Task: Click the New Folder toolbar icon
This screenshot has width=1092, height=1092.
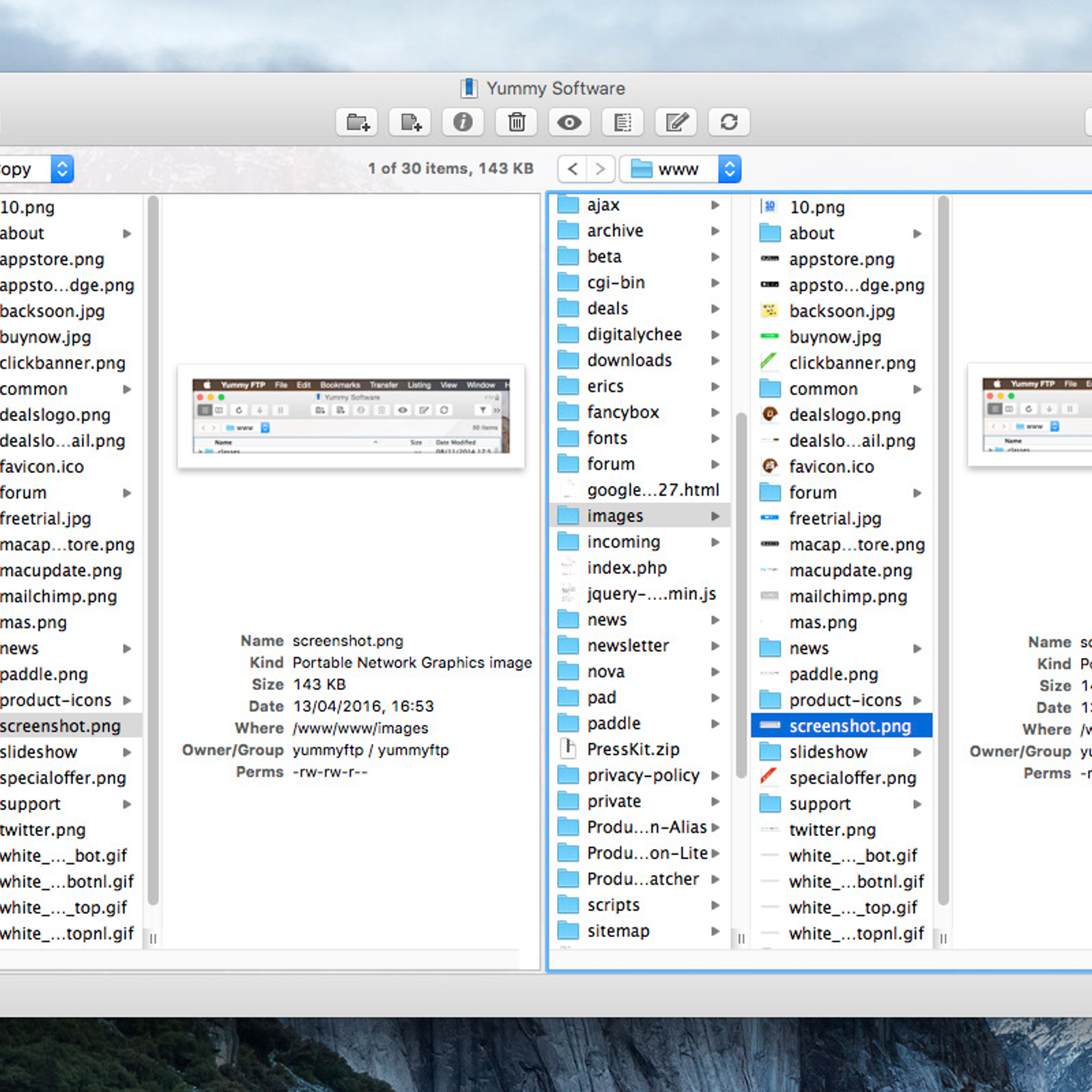Action: [358, 122]
